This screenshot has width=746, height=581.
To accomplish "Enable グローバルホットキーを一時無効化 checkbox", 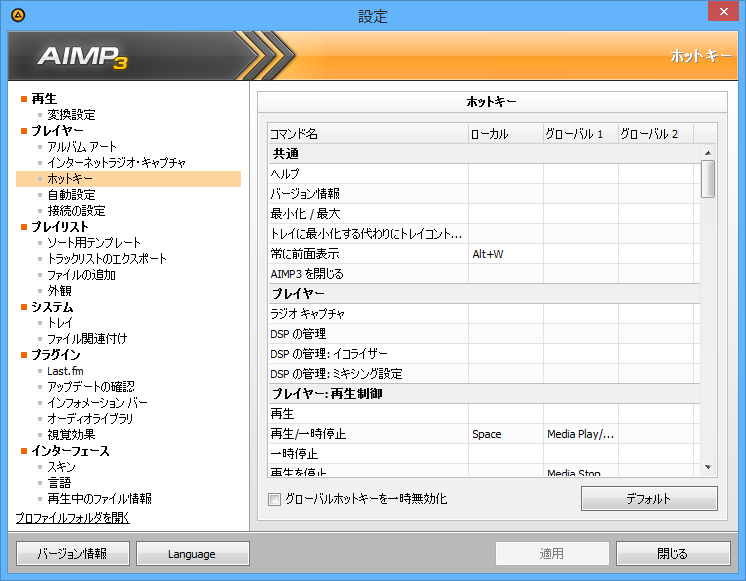I will 274,499.
